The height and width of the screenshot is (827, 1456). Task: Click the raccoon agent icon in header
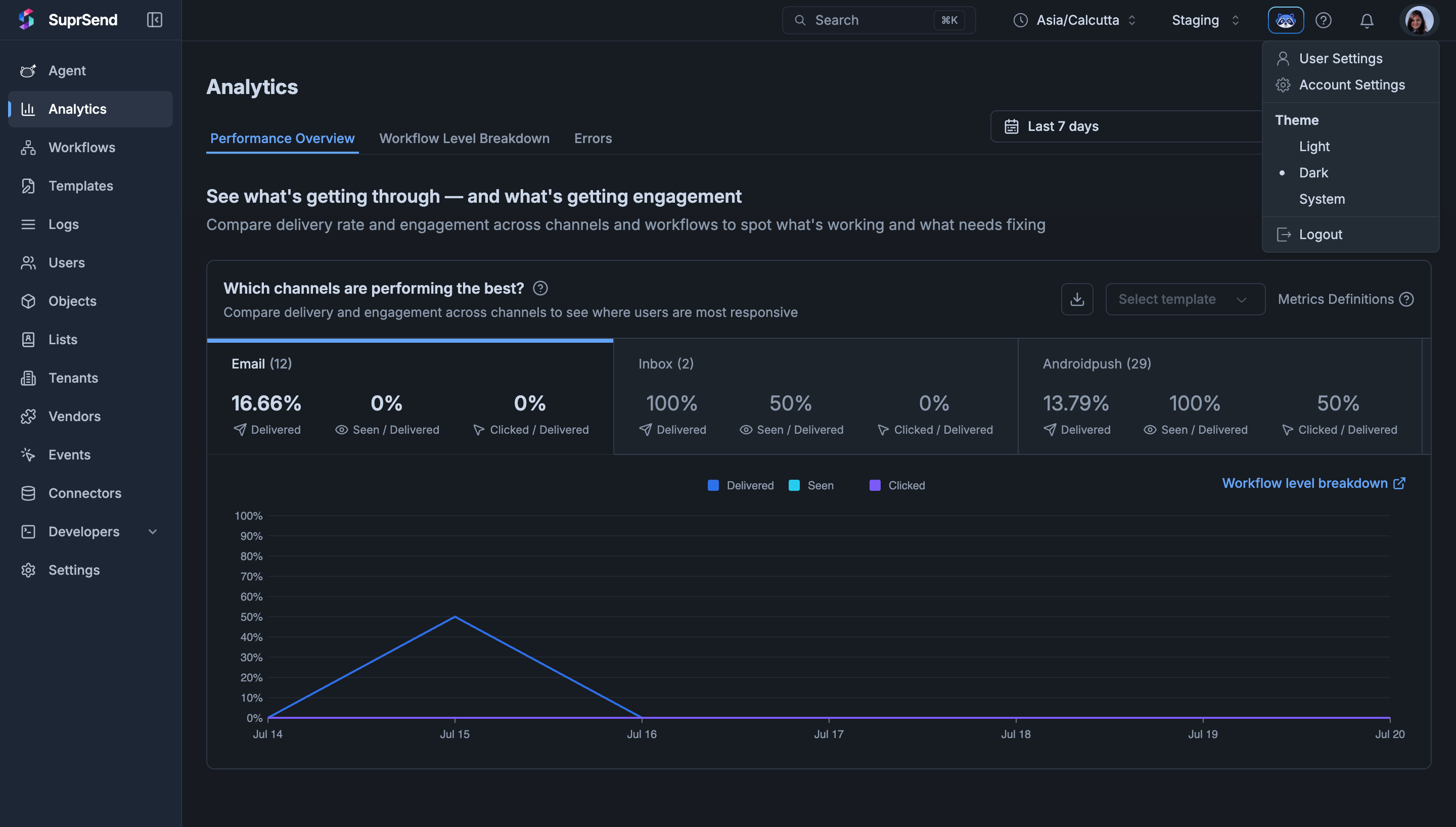(1286, 20)
